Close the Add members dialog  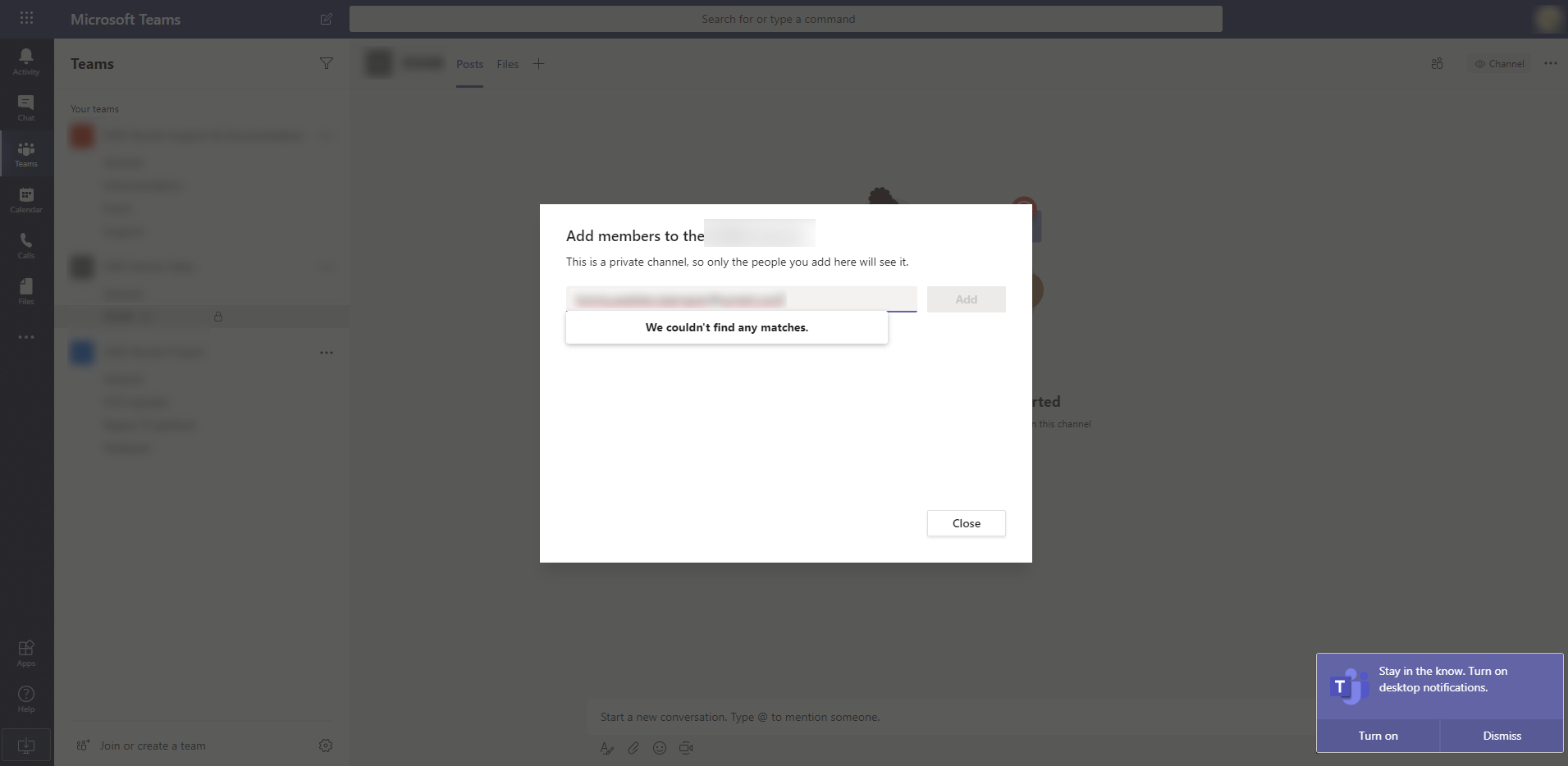(x=967, y=523)
